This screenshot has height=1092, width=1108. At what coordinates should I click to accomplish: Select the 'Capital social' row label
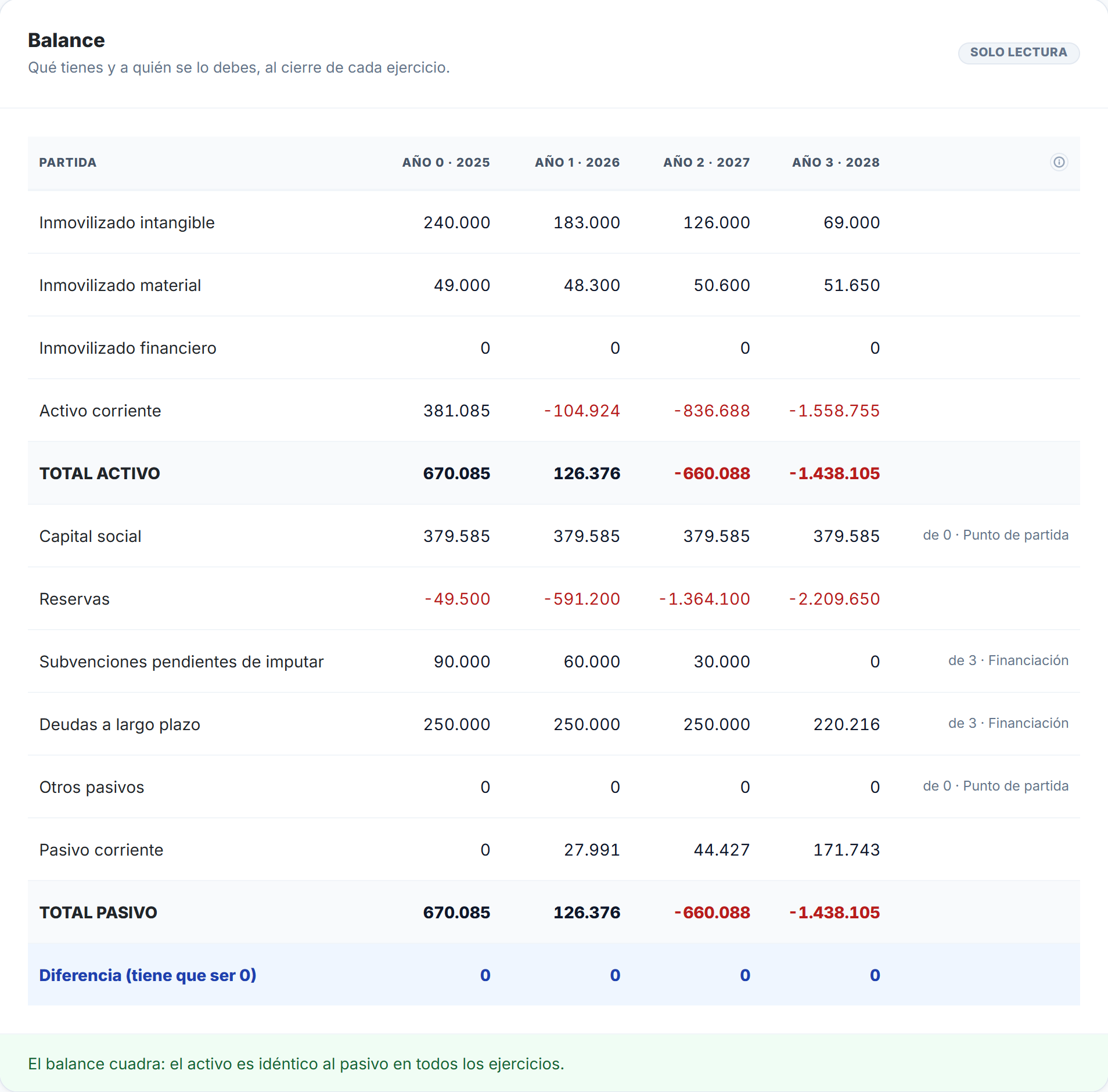tap(90, 536)
